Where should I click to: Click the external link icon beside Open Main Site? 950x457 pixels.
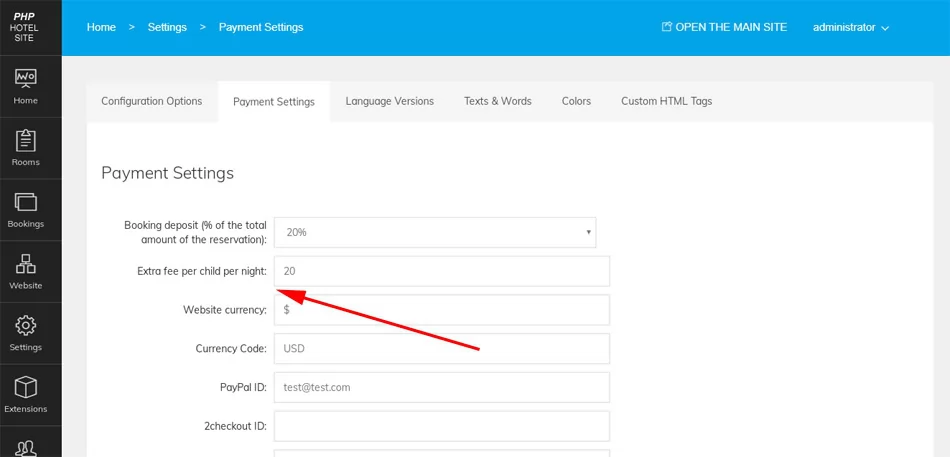(x=667, y=27)
